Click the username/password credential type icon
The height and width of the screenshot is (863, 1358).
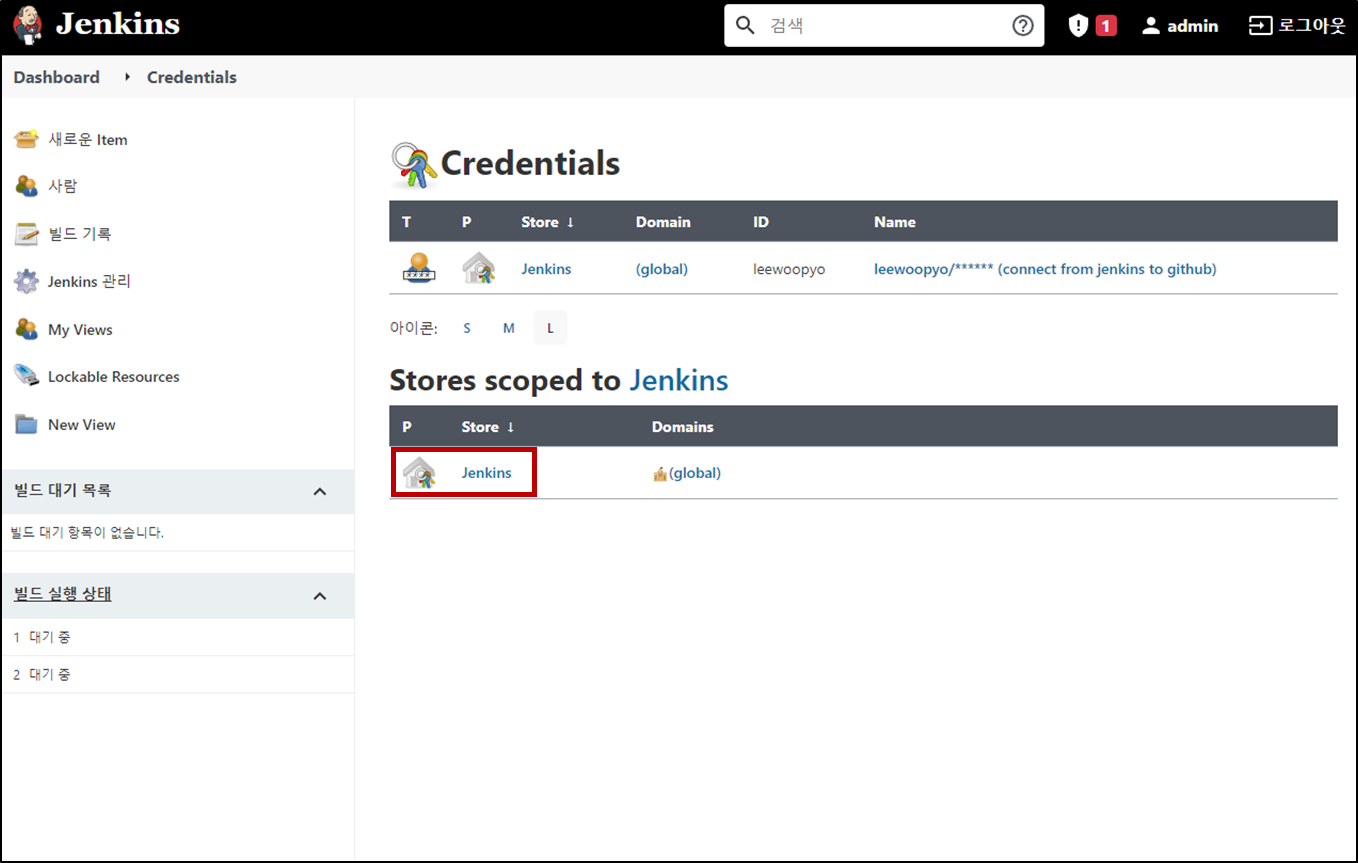(x=420, y=268)
